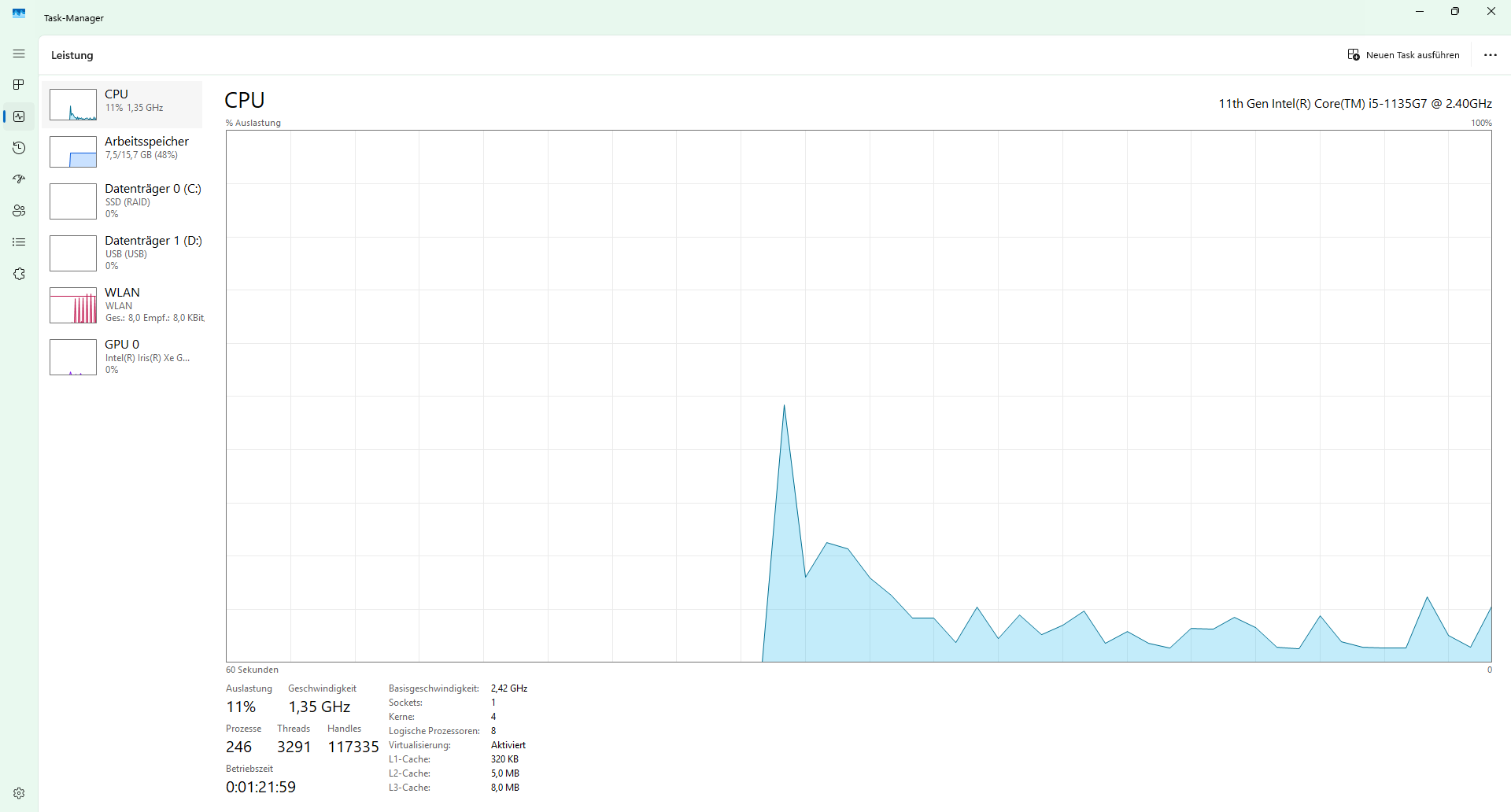Click the '60 Sekunden' axis label

coord(252,670)
